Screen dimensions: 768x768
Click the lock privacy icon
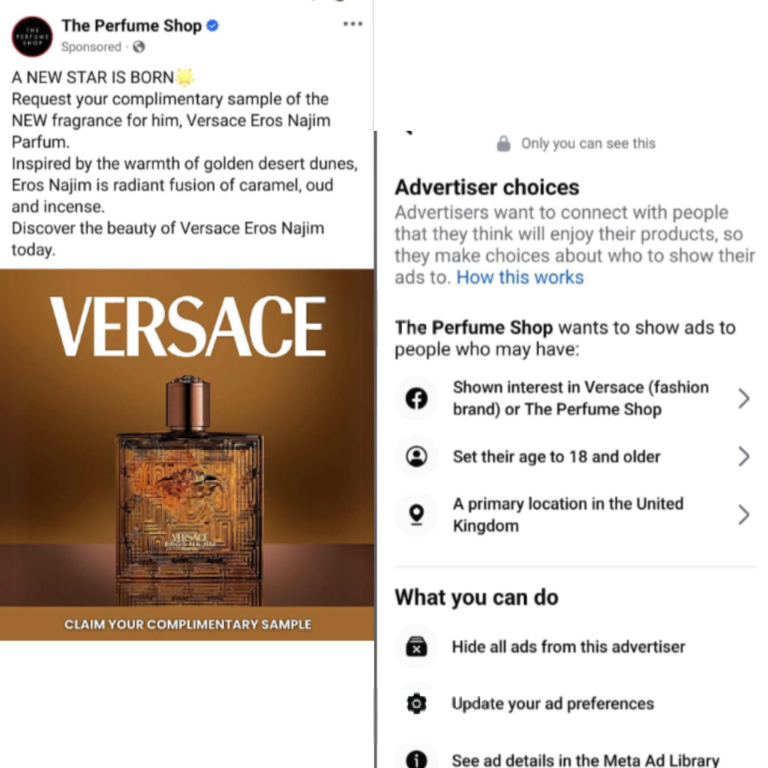click(x=504, y=144)
